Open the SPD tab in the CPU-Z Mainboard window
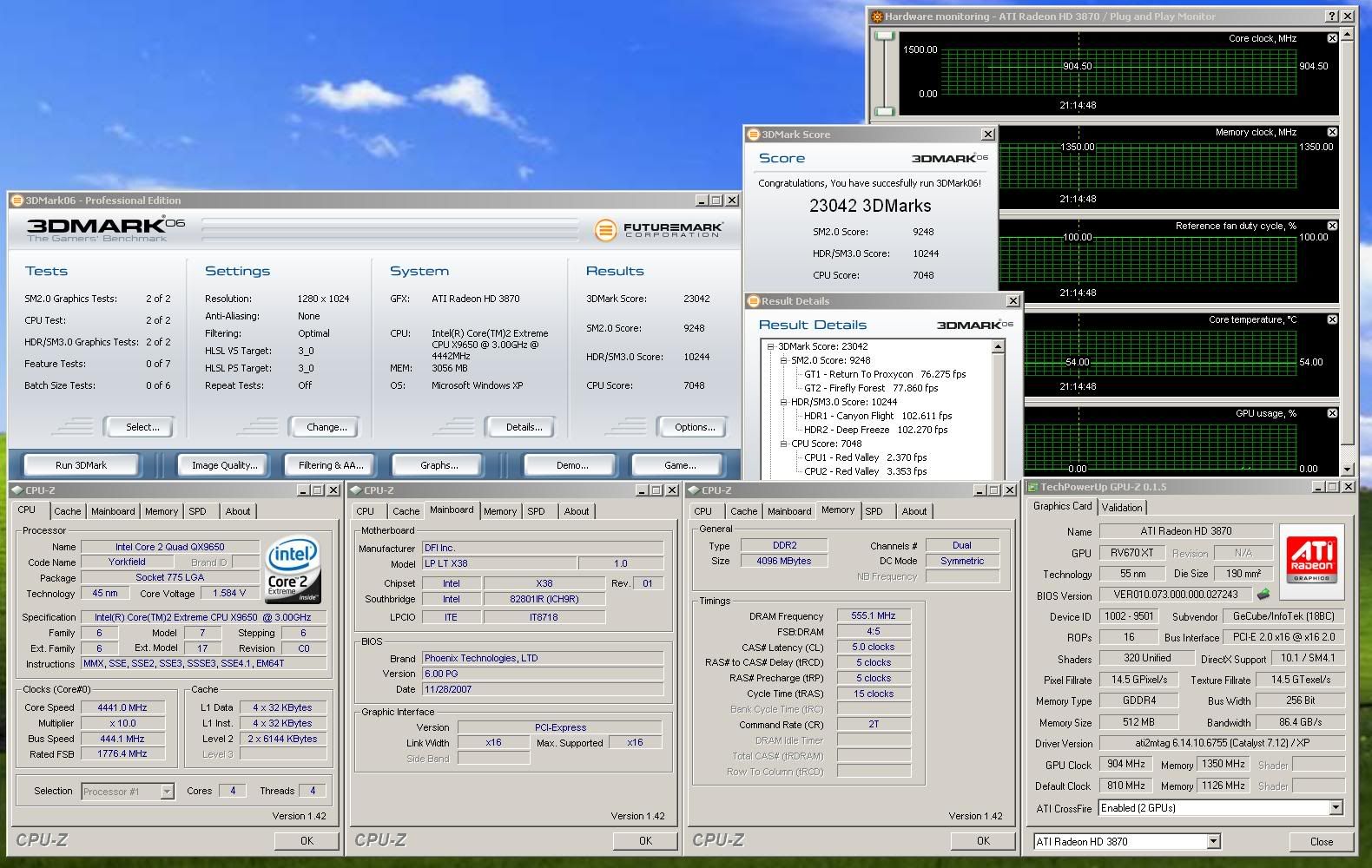 point(536,511)
